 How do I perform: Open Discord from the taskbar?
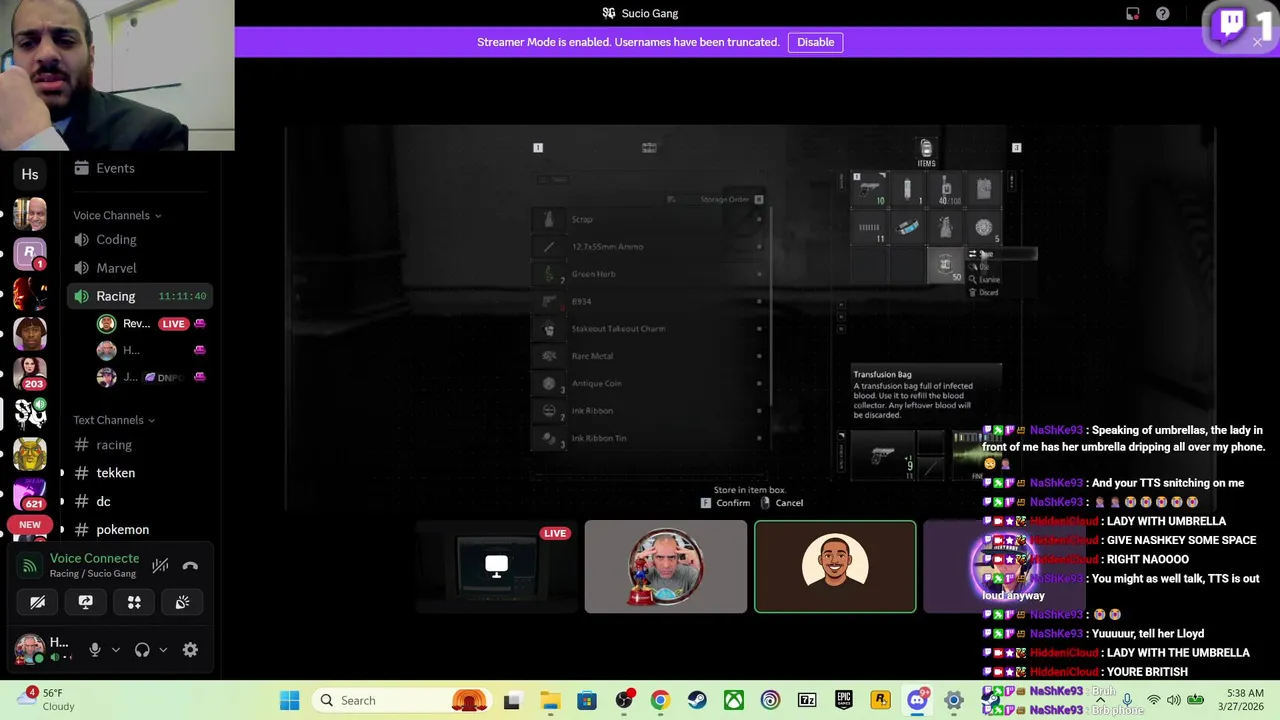tap(917, 700)
